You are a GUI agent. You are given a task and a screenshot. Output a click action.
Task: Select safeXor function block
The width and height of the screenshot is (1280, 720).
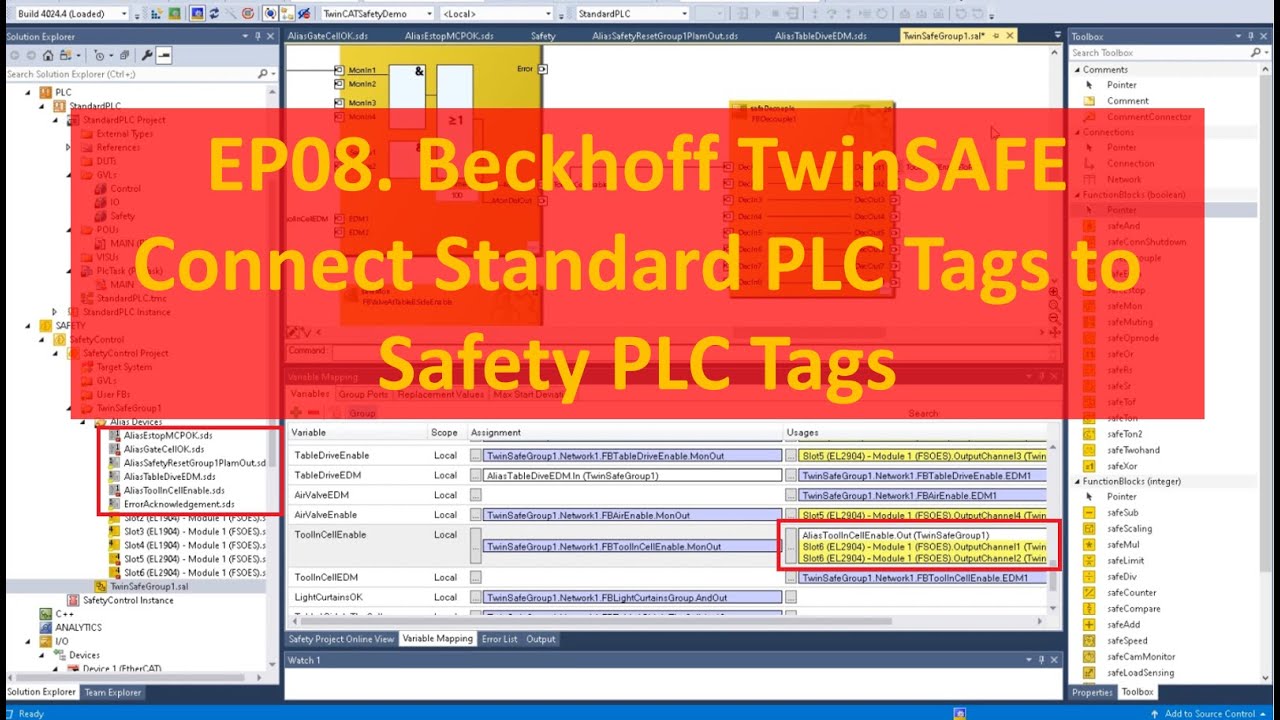1121,466
